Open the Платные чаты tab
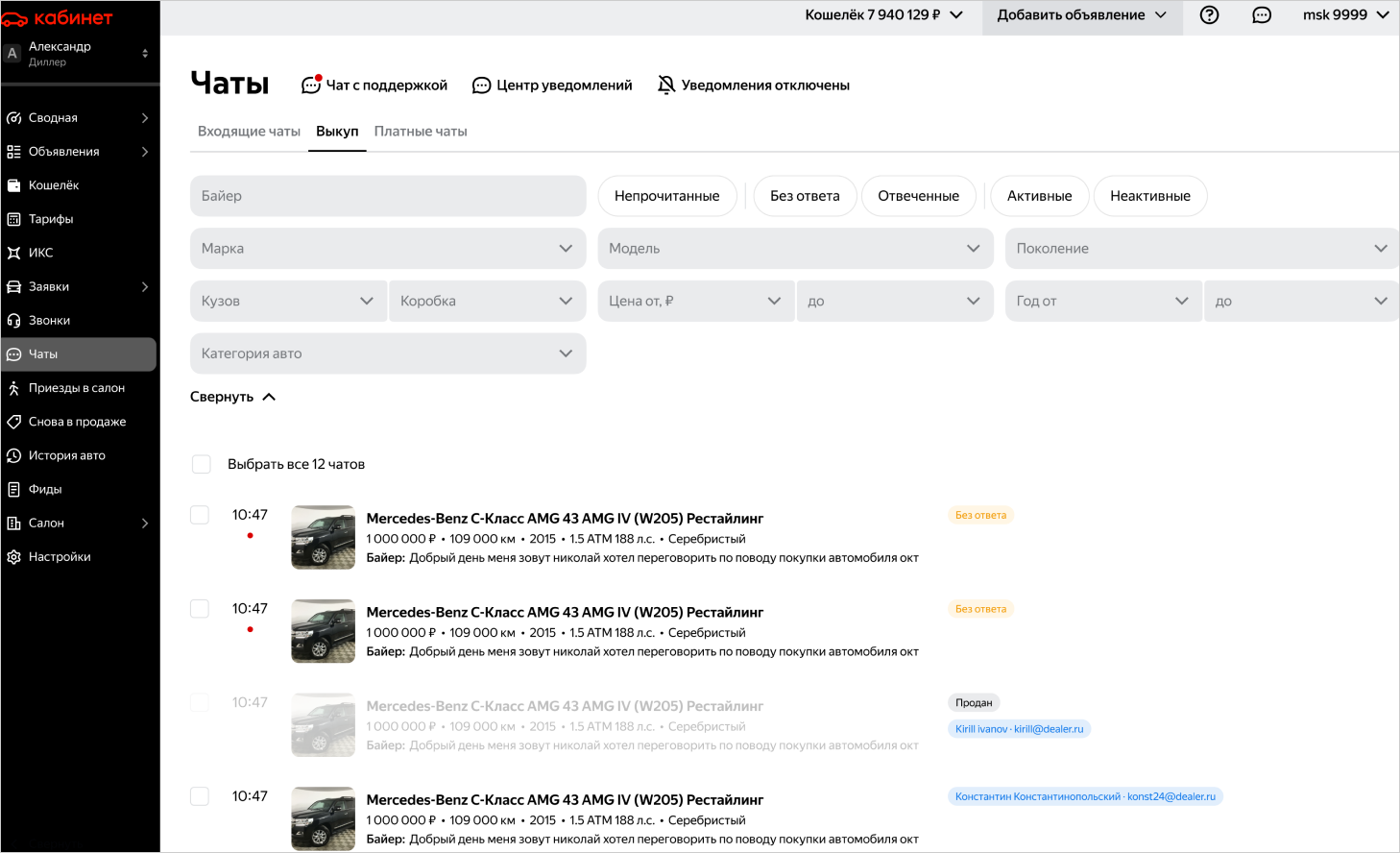The image size is (1400, 853). pos(421,132)
